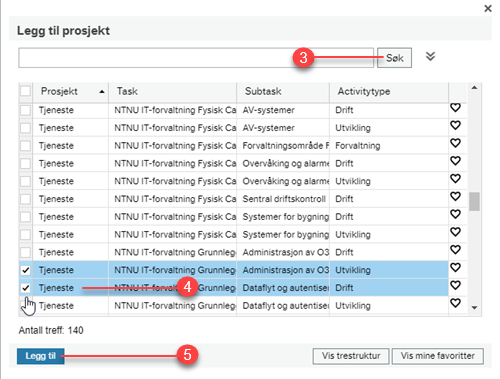Click Tjeneste cell in Forvaltningsområde row
This screenshot has height=379, width=500.
(x=70, y=146)
